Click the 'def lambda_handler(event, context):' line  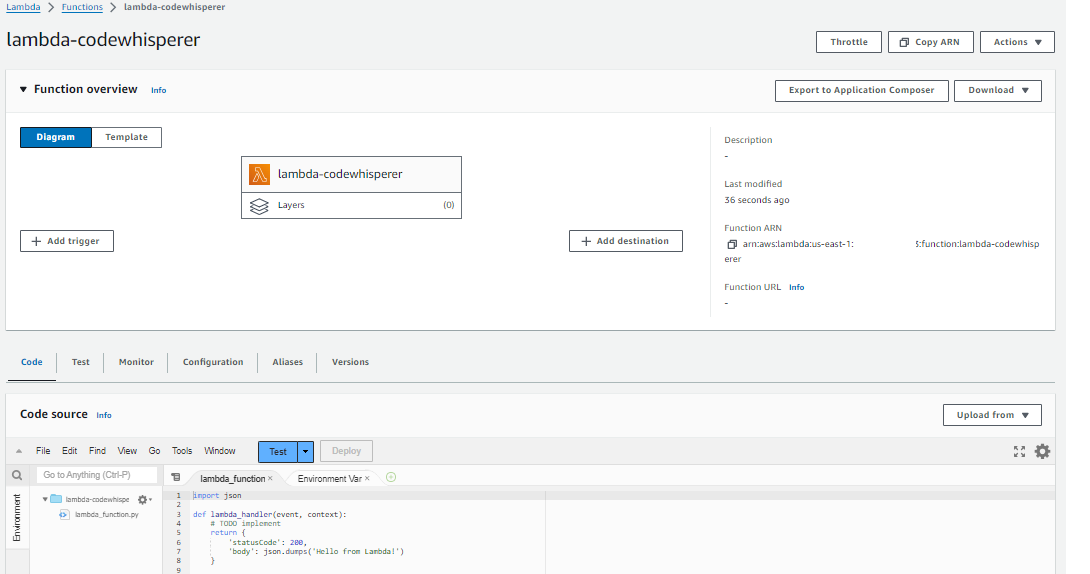pos(269,514)
